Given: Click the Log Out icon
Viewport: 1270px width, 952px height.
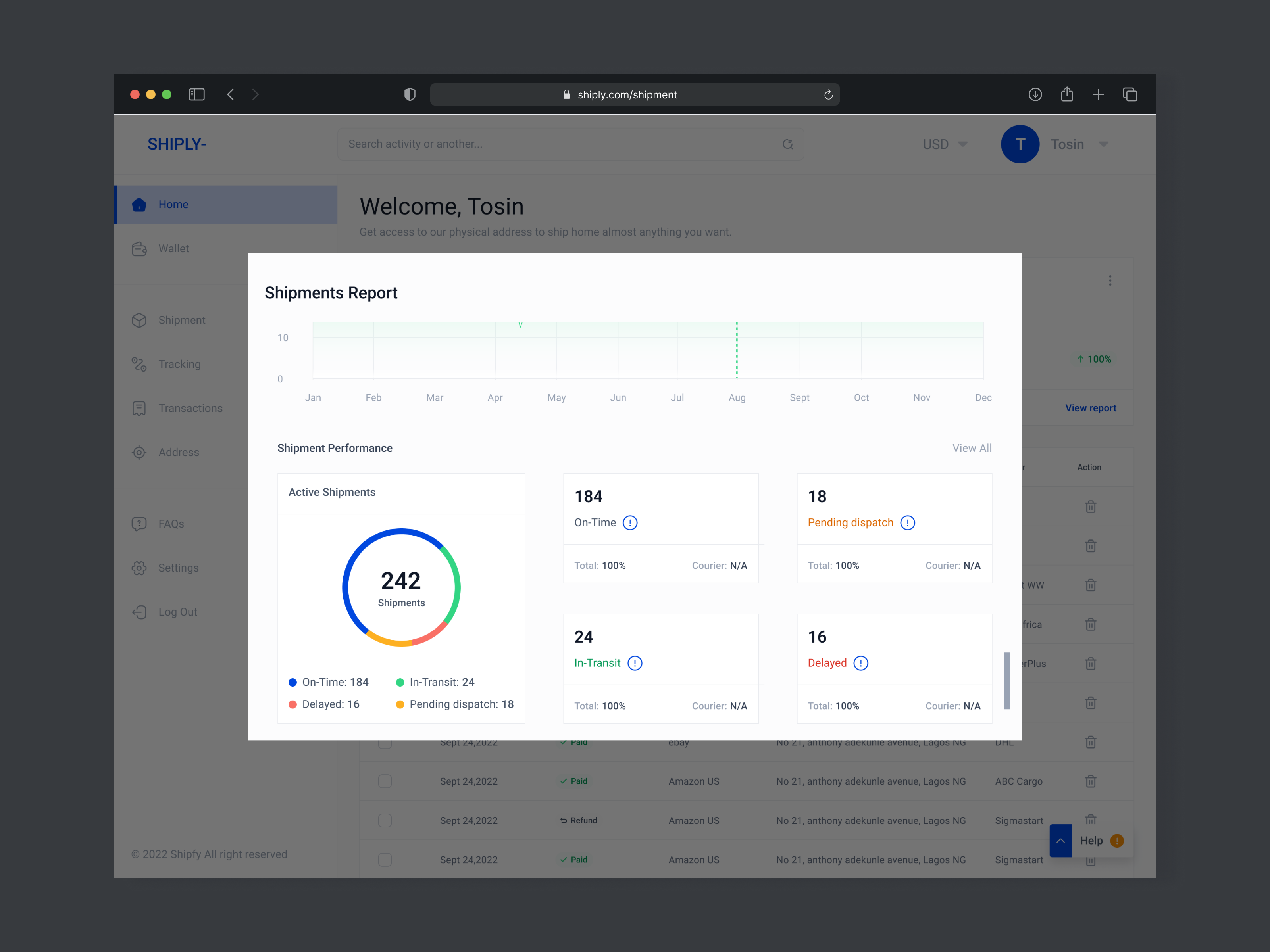Looking at the screenshot, I should pos(140,612).
